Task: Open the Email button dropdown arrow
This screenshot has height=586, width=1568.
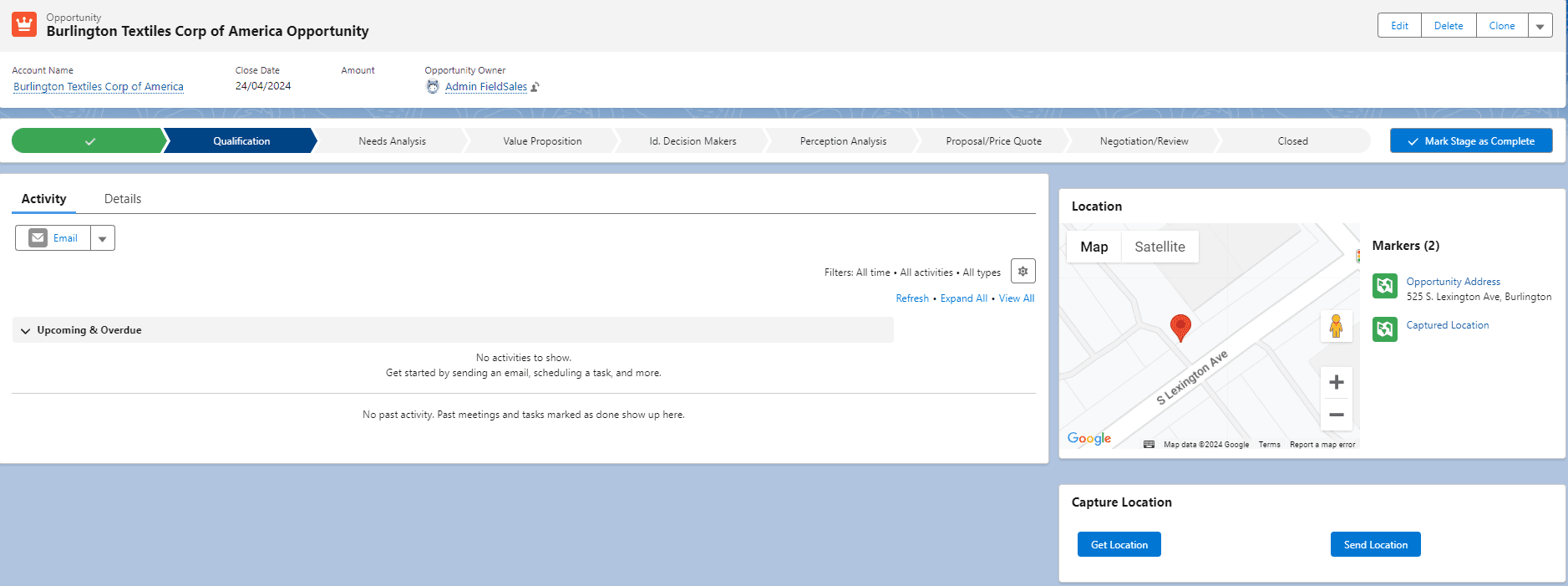Action: [102, 238]
